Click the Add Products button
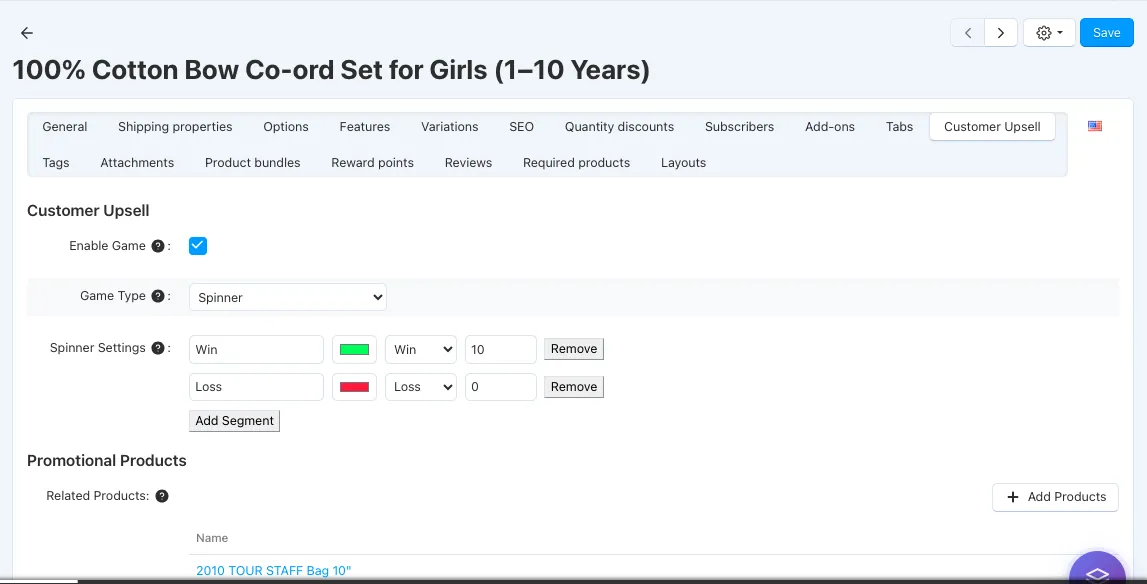This screenshot has width=1147, height=584. click(x=1055, y=497)
